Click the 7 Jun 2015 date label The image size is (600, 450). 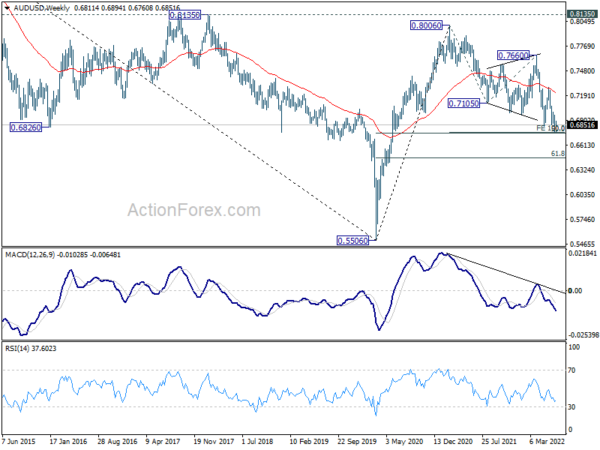(18, 441)
